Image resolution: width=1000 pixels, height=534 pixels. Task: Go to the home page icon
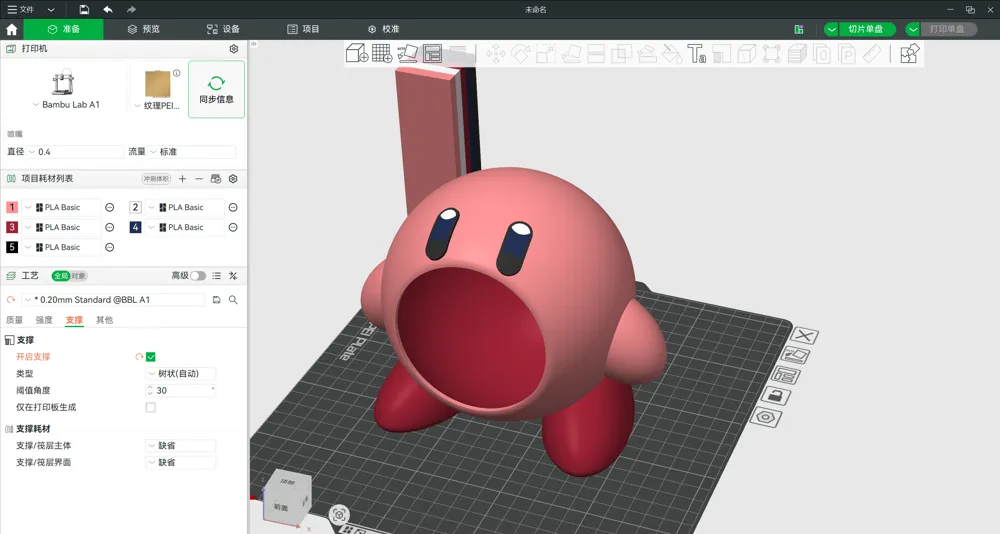coord(11,29)
